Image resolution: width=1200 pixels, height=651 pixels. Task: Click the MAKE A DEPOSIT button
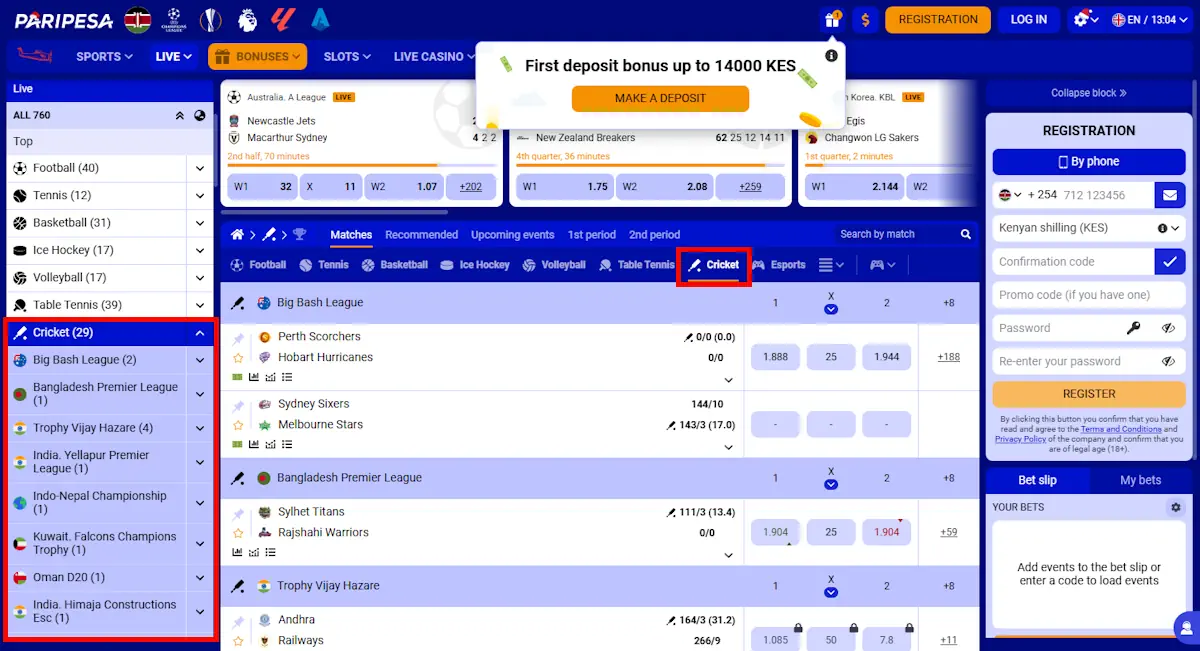pos(660,99)
